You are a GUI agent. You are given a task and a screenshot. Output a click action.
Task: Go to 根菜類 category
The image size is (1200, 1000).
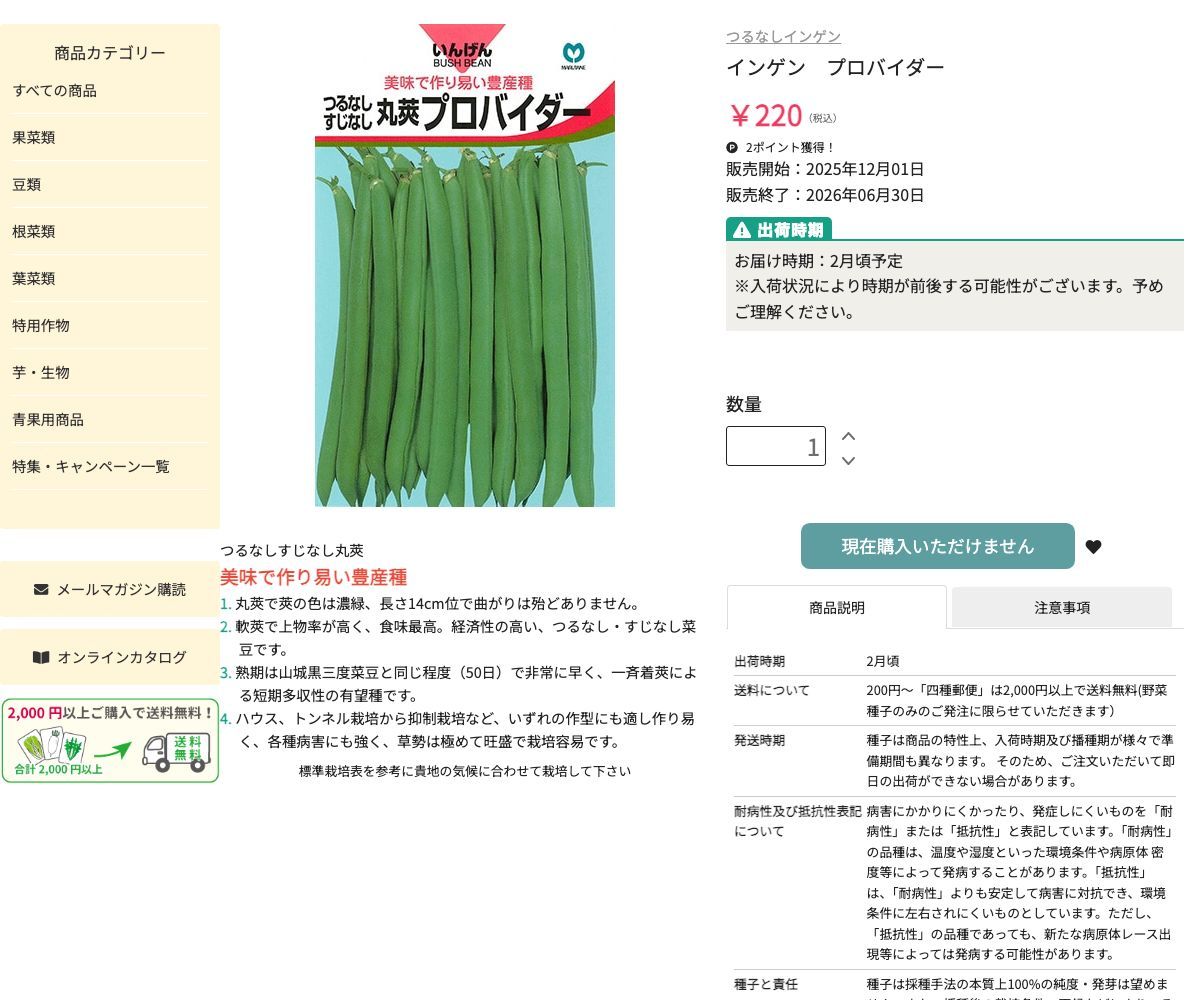[34, 231]
